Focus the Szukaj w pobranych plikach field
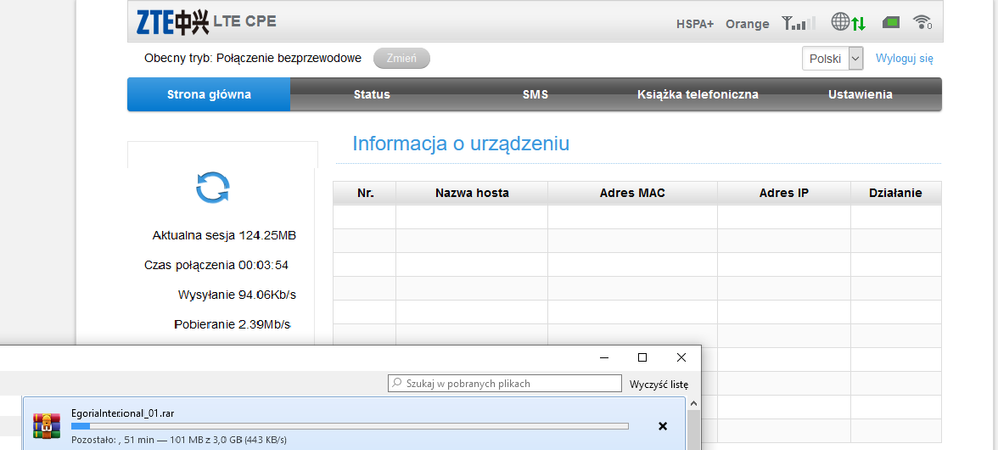 504,383
